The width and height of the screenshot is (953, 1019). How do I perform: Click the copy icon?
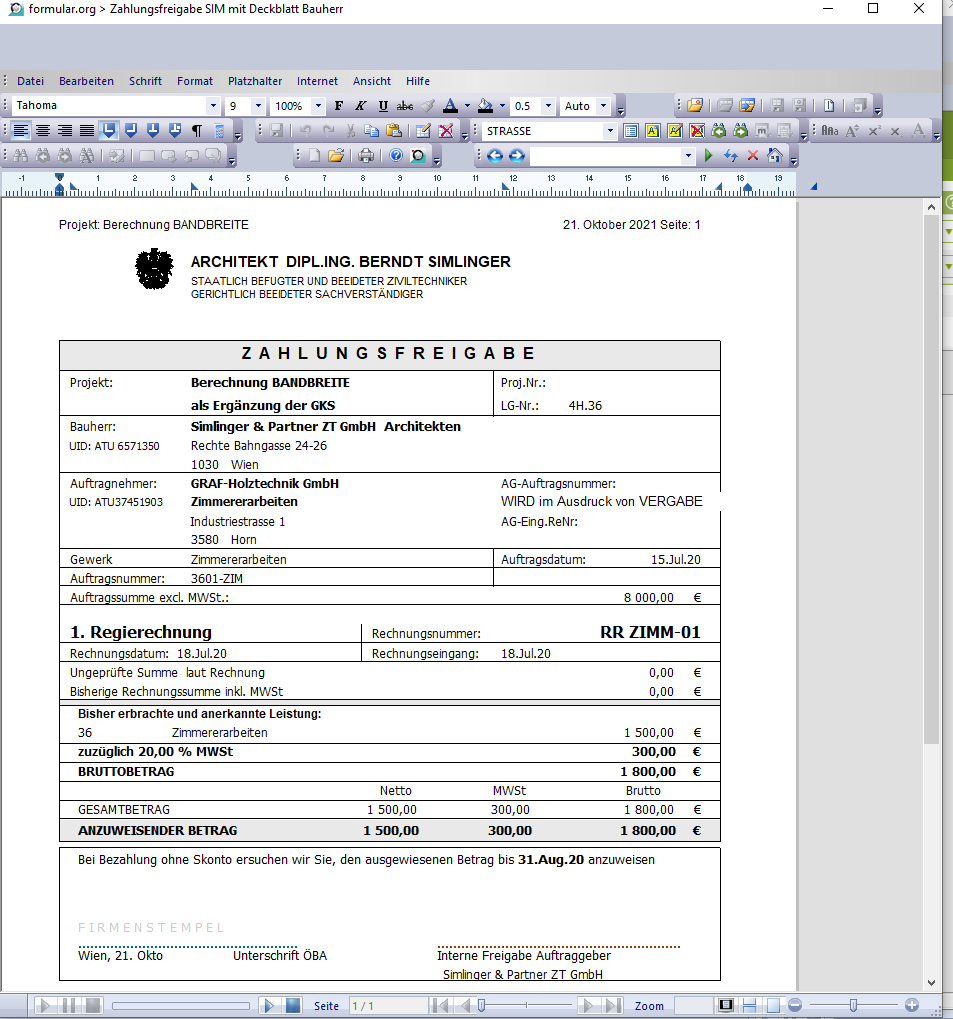372,131
